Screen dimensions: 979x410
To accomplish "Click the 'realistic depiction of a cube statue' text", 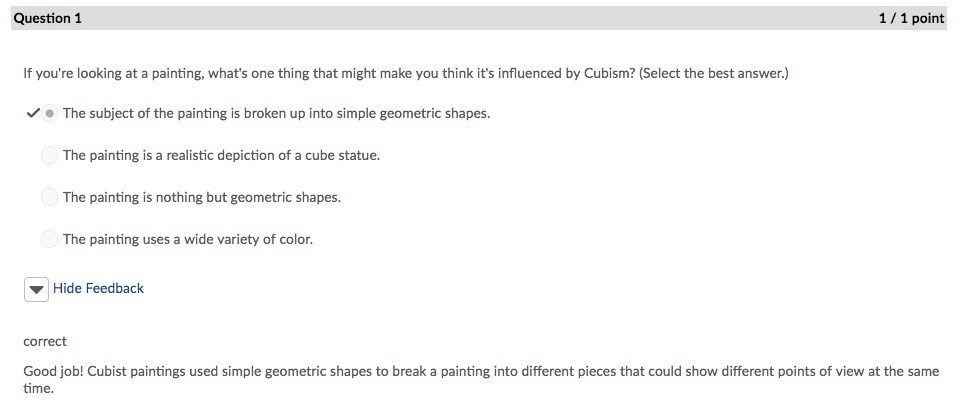I will point(221,155).
